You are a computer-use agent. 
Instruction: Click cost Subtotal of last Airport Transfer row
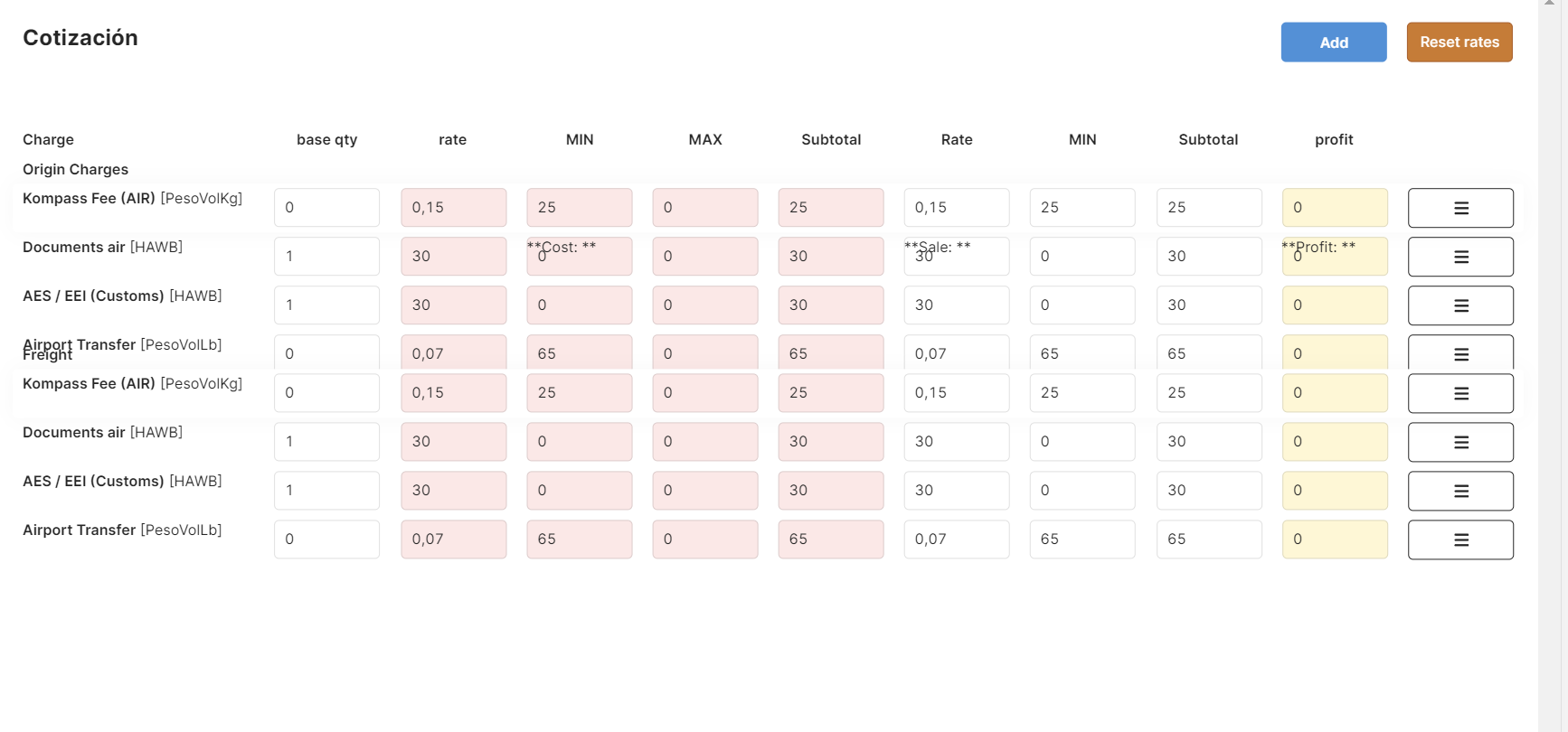pos(830,540)
